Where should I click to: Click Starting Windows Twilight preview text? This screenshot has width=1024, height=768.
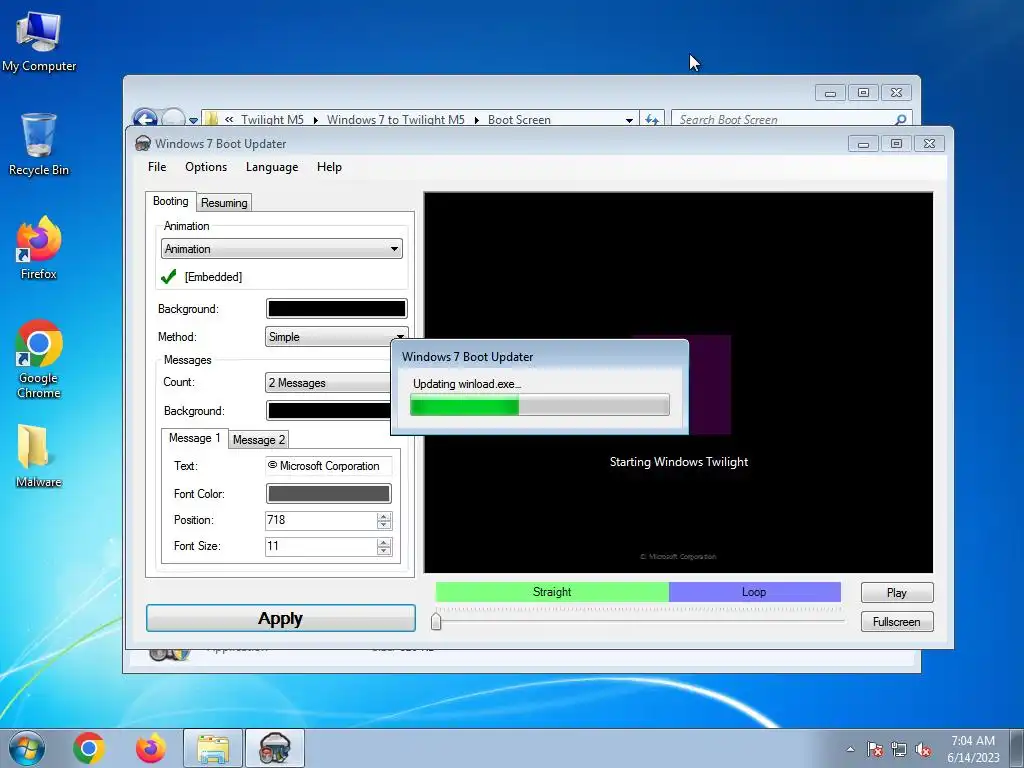tap(679, 462)
